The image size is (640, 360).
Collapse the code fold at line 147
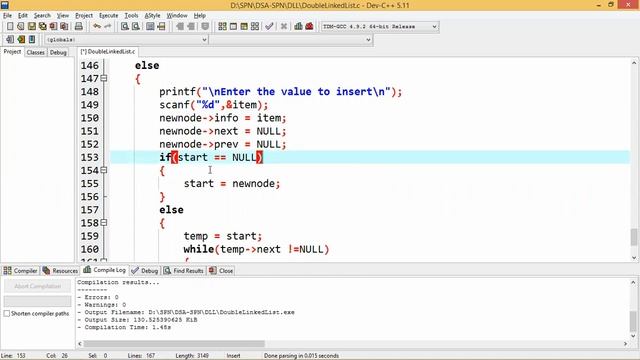[104, 78]
